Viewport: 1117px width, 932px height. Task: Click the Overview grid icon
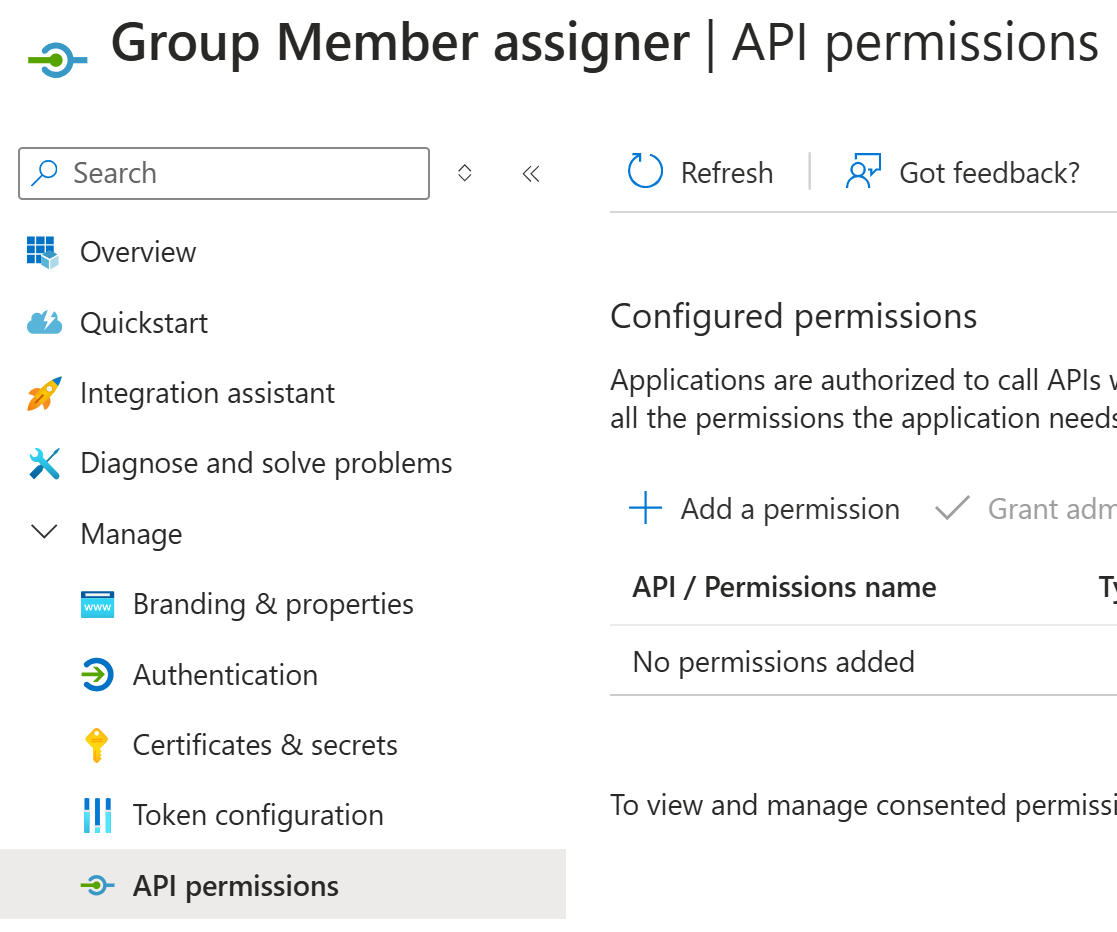coord(43,252)
